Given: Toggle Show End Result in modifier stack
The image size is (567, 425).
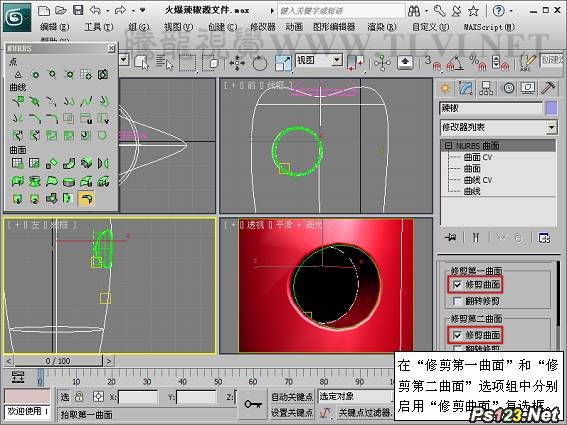Looking at the screenshot, I should point(476,238).
